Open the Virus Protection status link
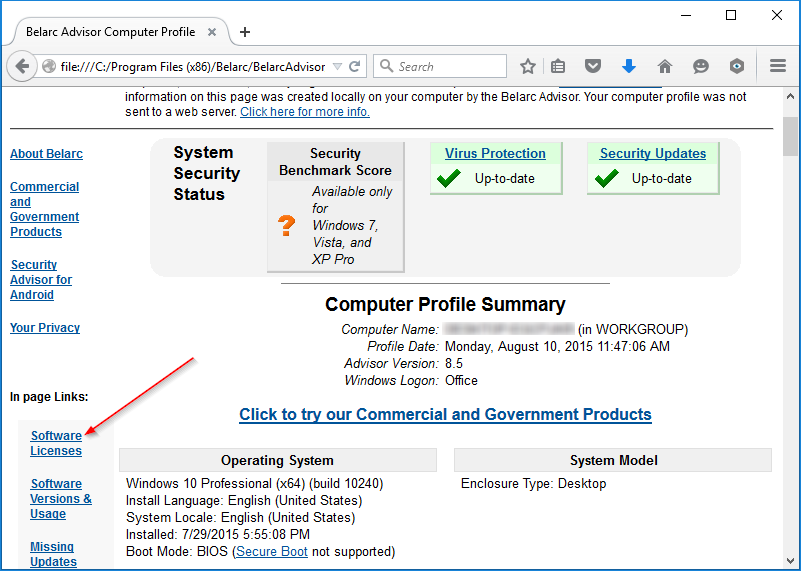 coord(495,154)
